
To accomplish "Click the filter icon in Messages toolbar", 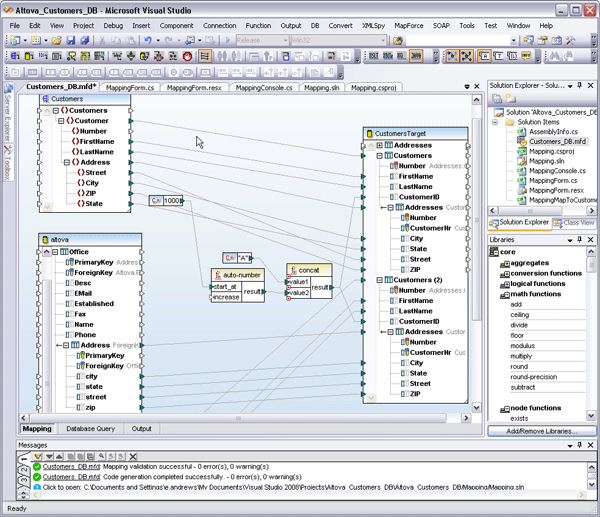I will point(38,456).
